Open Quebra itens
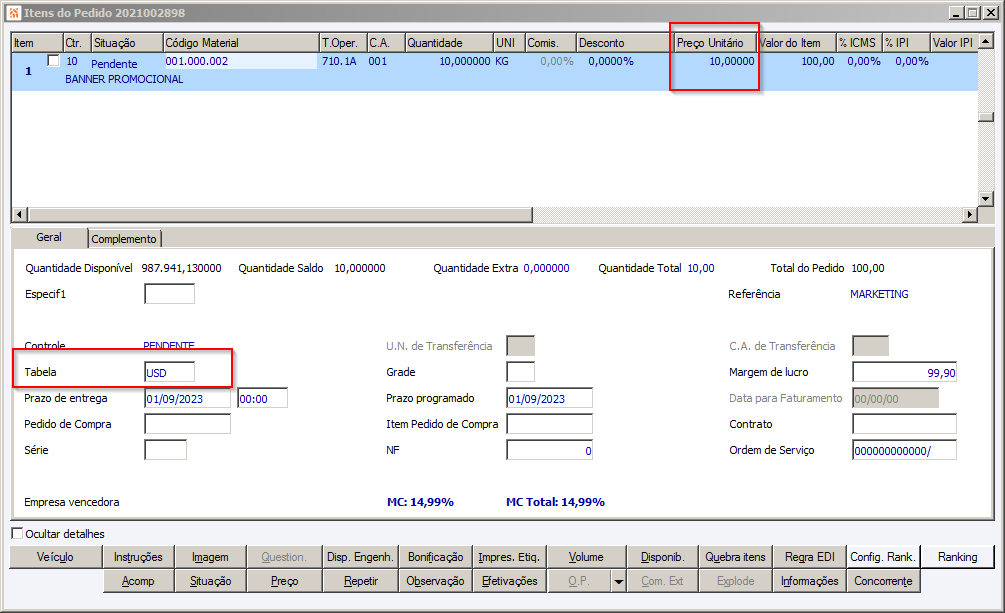This screenshot has height=613, width=1005. [x=736, y=557]
